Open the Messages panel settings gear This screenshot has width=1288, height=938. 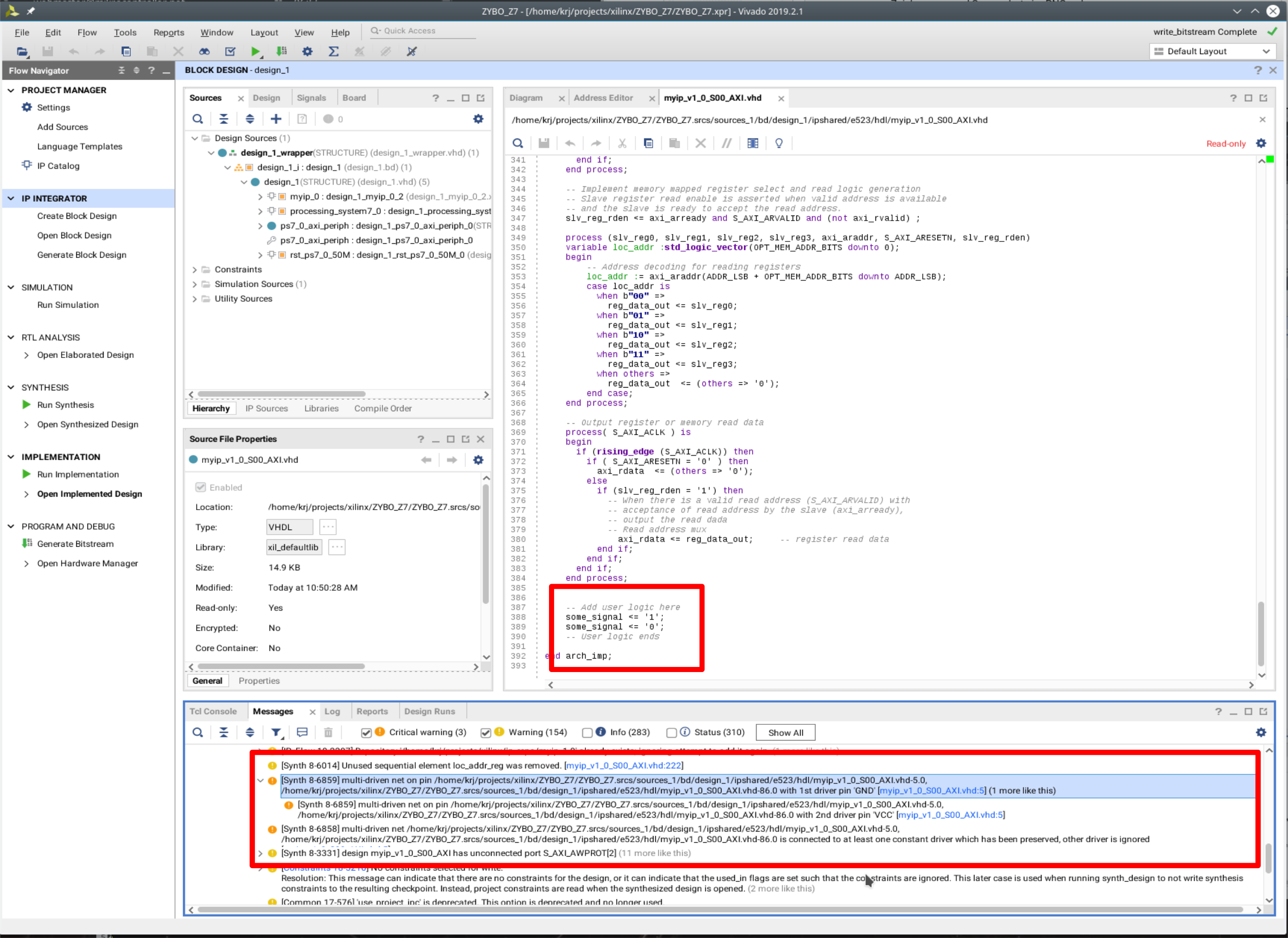(1261, 733)
